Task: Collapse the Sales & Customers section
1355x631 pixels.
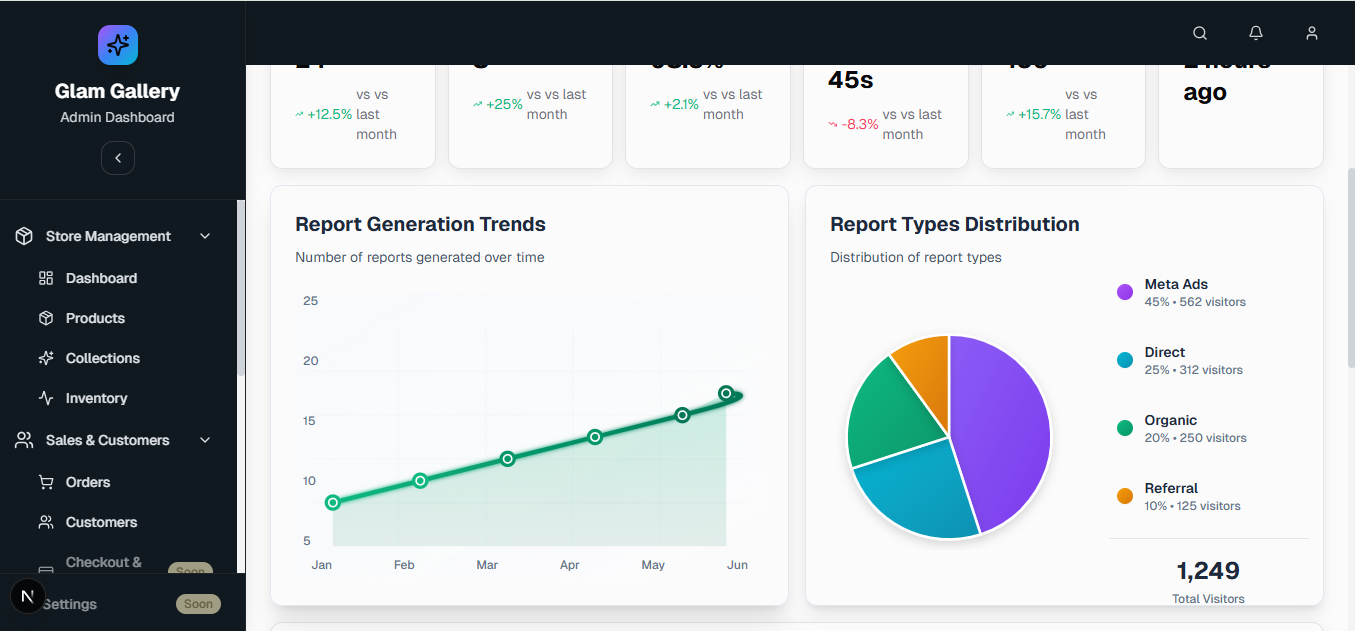Action: (x=205, y=440)
